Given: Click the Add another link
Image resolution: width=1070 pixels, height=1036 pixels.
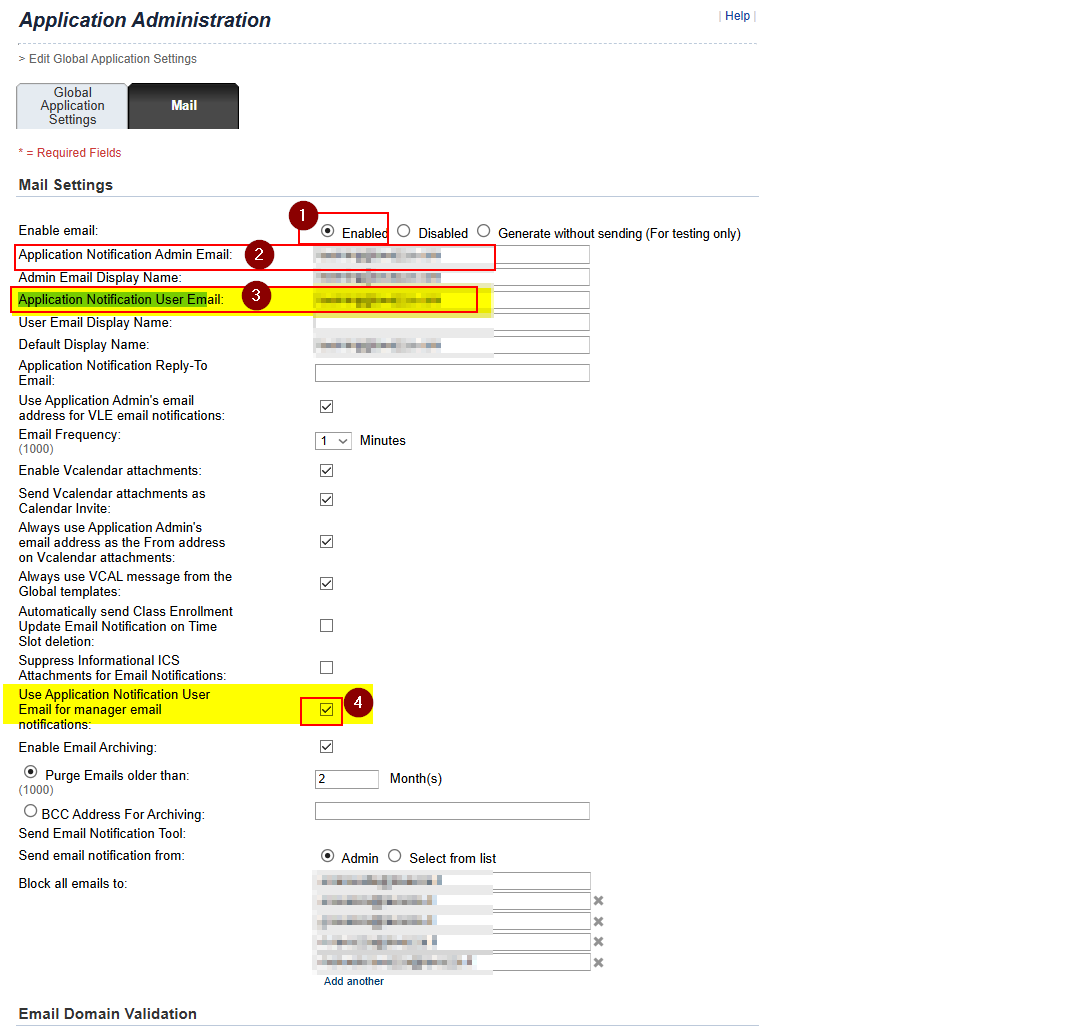Looking at the screenshot, I should [x=353, y=982].
